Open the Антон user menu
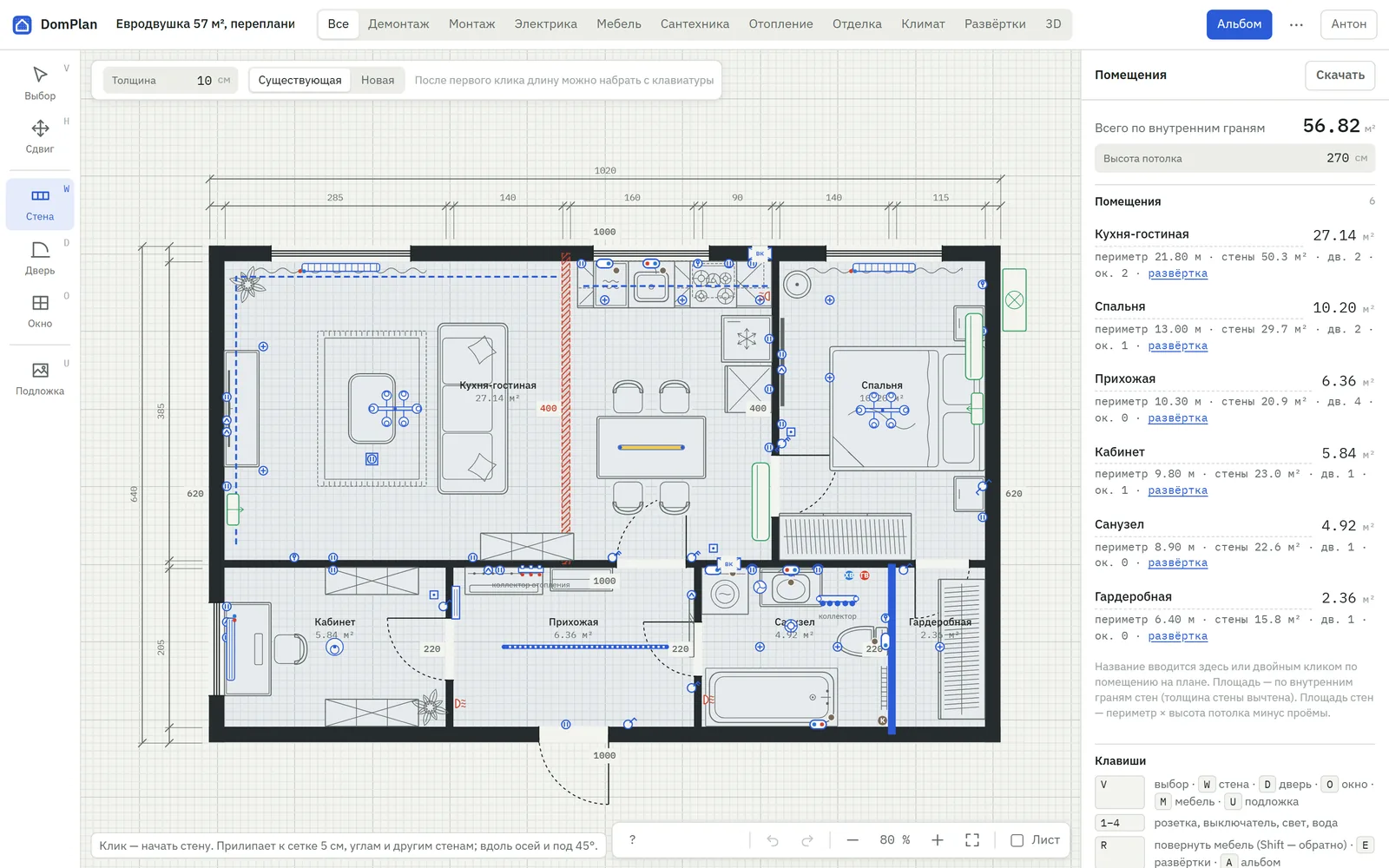Image resolution: width=1389 pixels, height=868 pixels. tap(1349, 24)
